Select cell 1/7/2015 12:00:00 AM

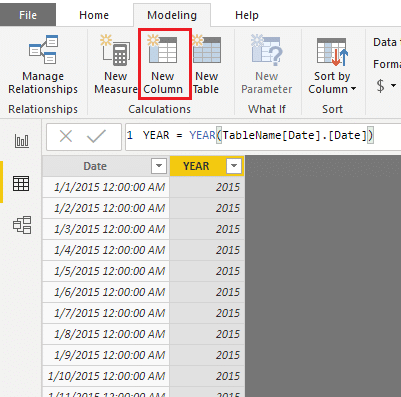(106, 313)
